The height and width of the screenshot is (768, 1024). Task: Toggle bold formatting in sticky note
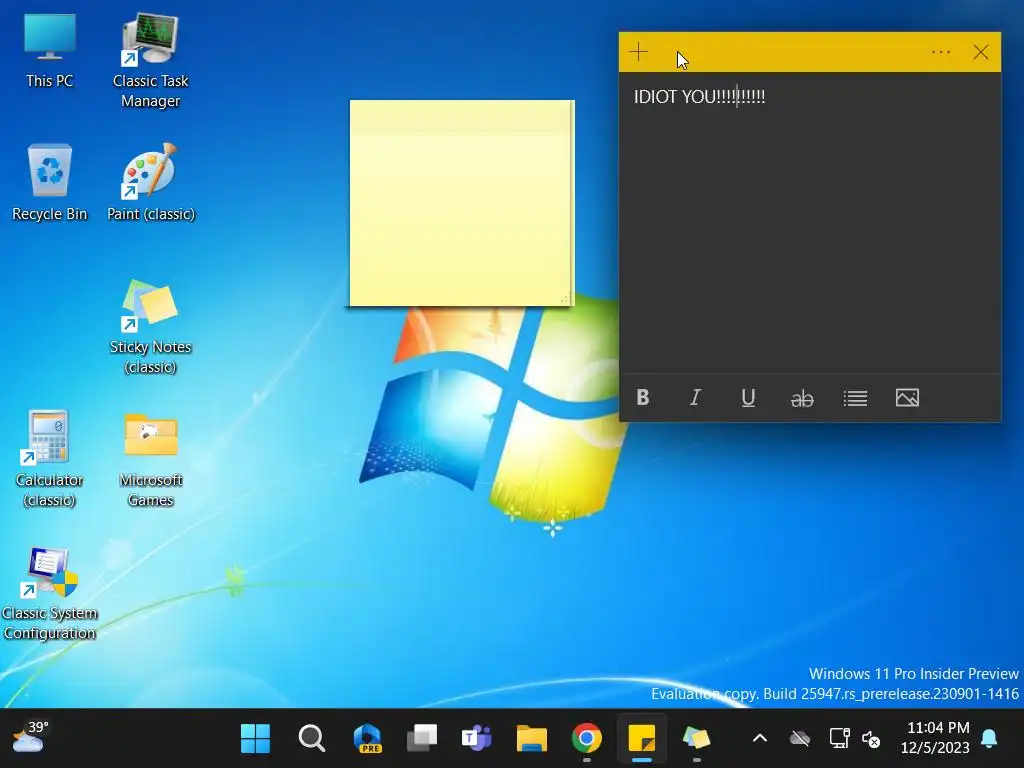(x=643, y=397)
